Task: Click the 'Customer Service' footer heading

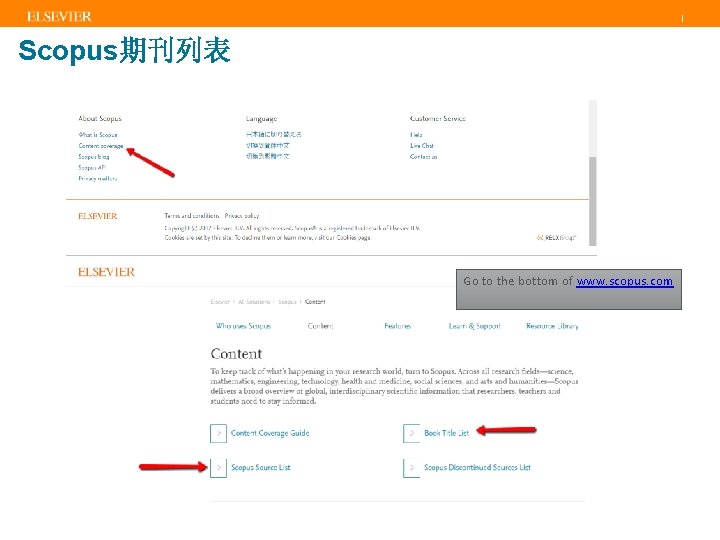Action: coord(438,118)
